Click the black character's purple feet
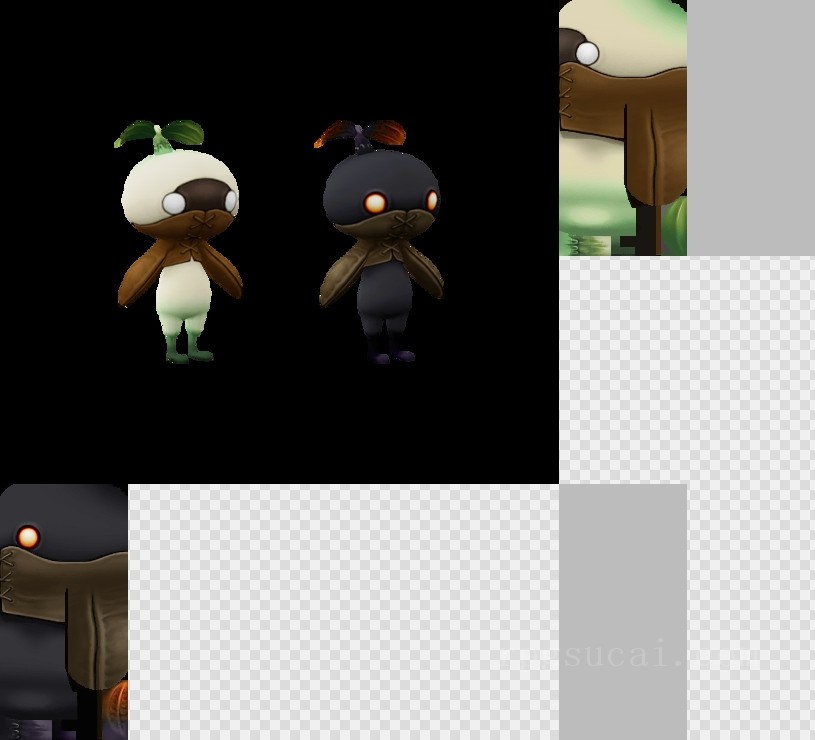Viewport: 815px width, 740px height. [389, 352]
